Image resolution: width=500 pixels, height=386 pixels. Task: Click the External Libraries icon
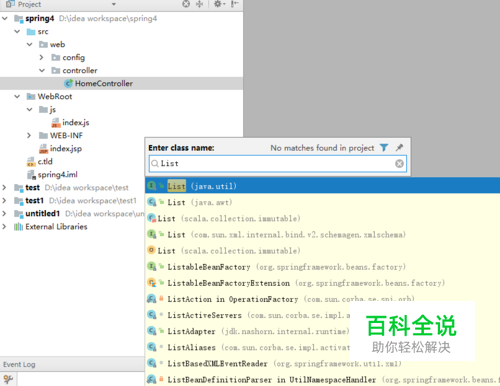pos(18,227)
